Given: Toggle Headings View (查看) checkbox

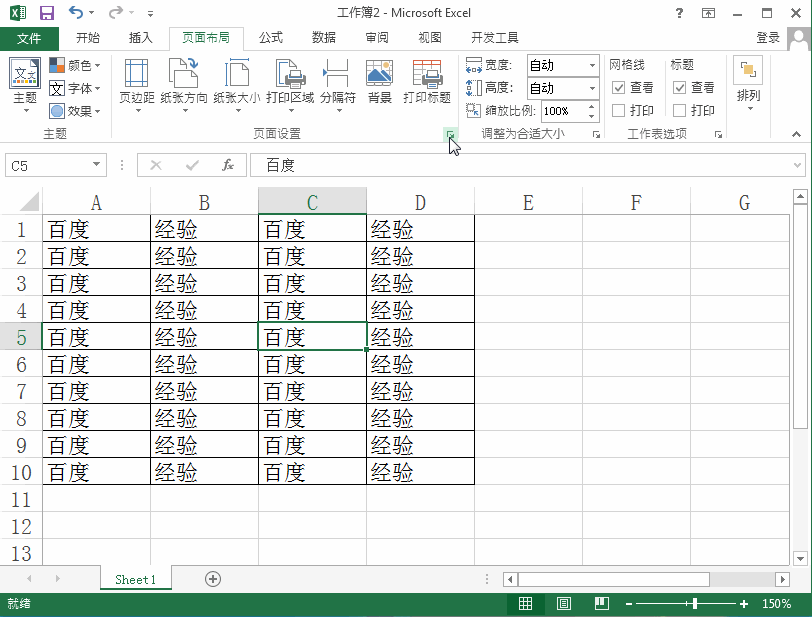Looking at the screenshot, I should pos(679,88).
